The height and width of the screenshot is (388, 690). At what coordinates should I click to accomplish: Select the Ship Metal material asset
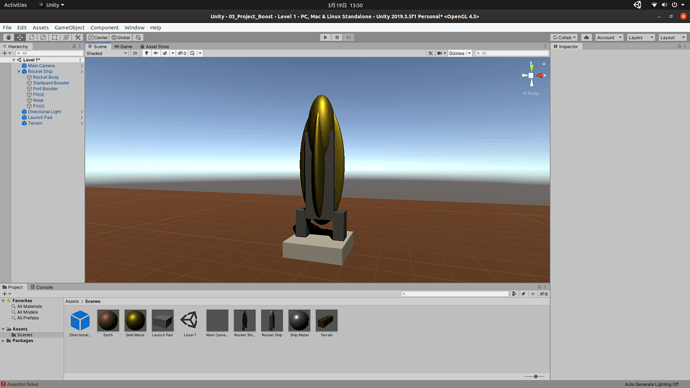(299, 320)
